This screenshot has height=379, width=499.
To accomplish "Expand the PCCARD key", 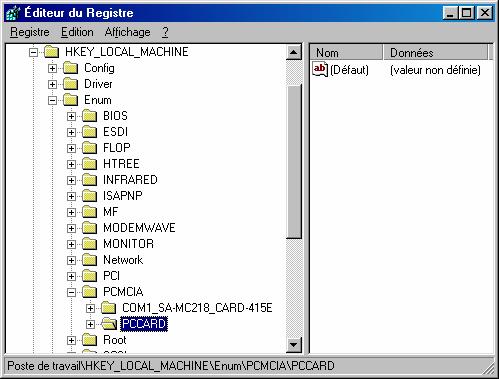I will coord(90,324).
